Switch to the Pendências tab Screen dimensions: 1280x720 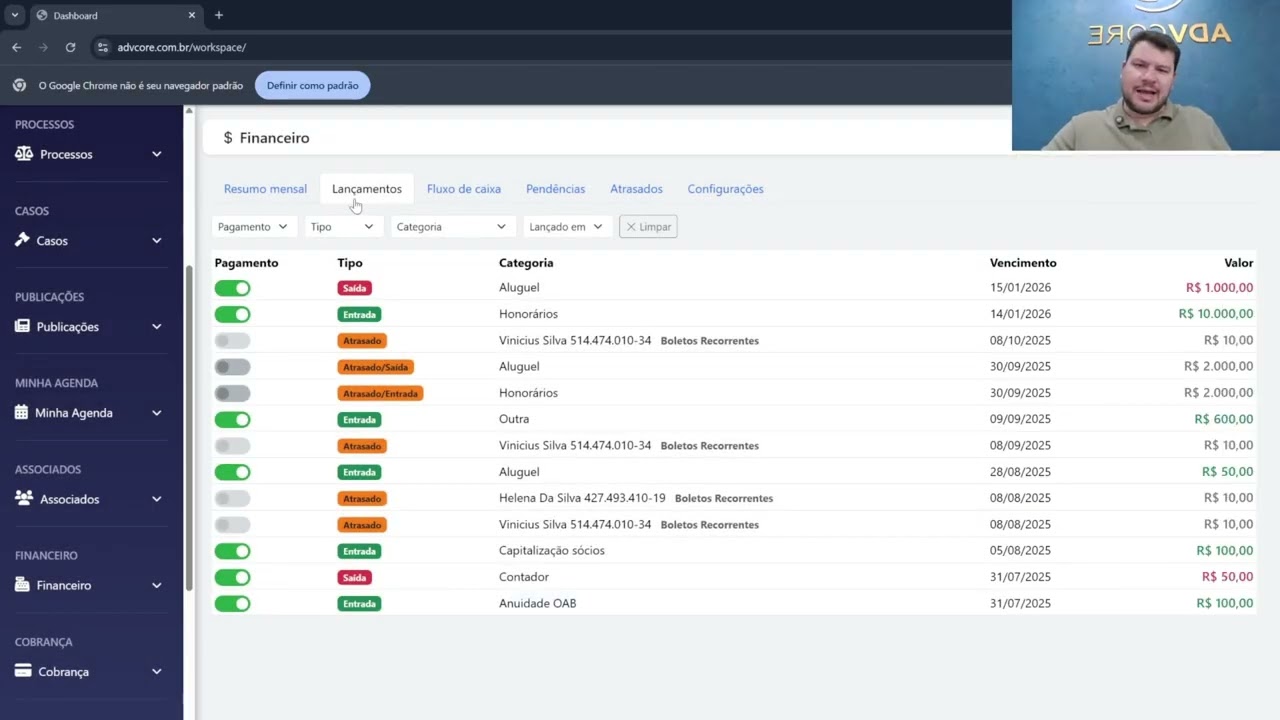click(x=555, y=189)
